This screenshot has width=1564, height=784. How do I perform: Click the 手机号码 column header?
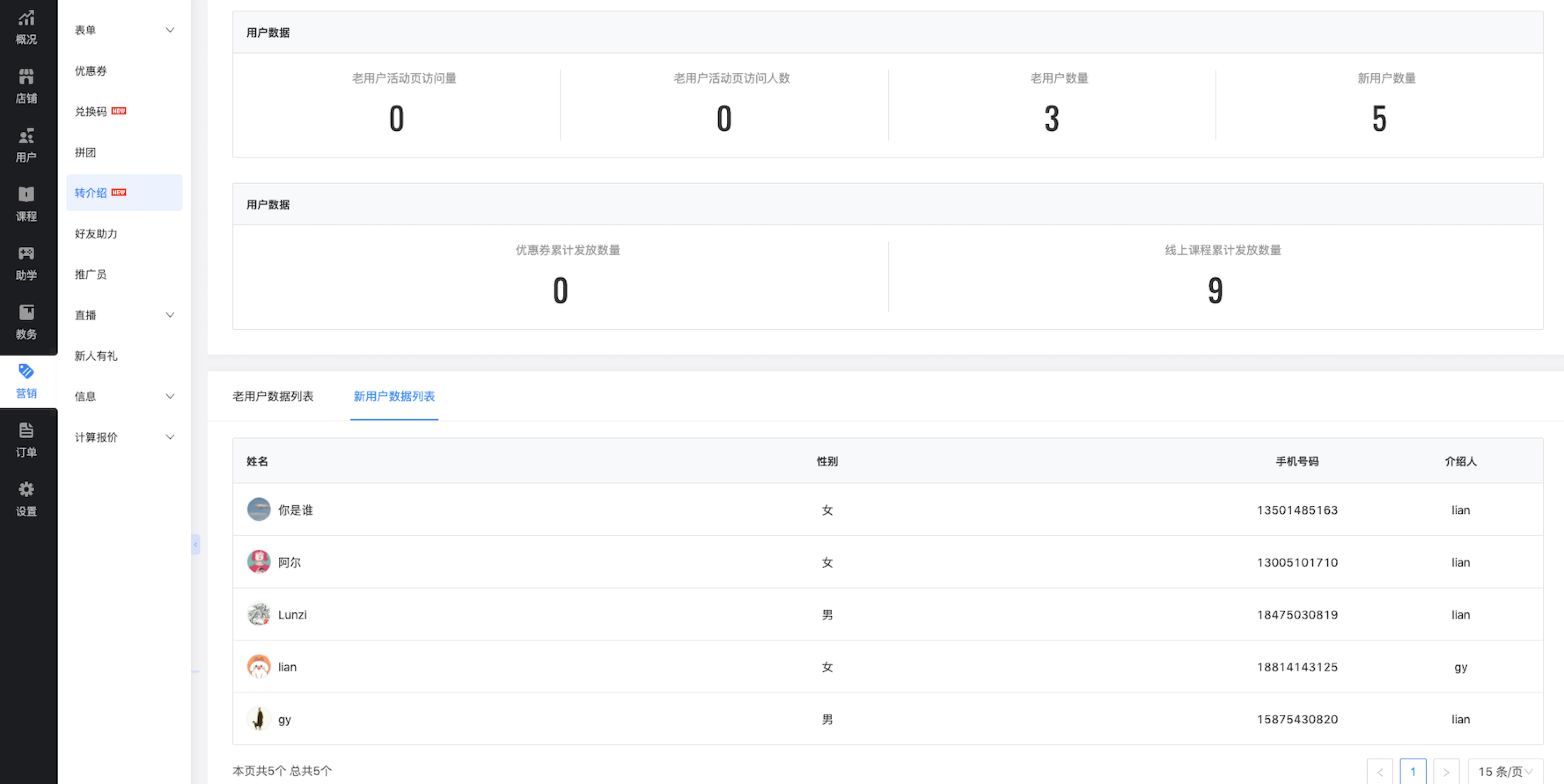1297,461
